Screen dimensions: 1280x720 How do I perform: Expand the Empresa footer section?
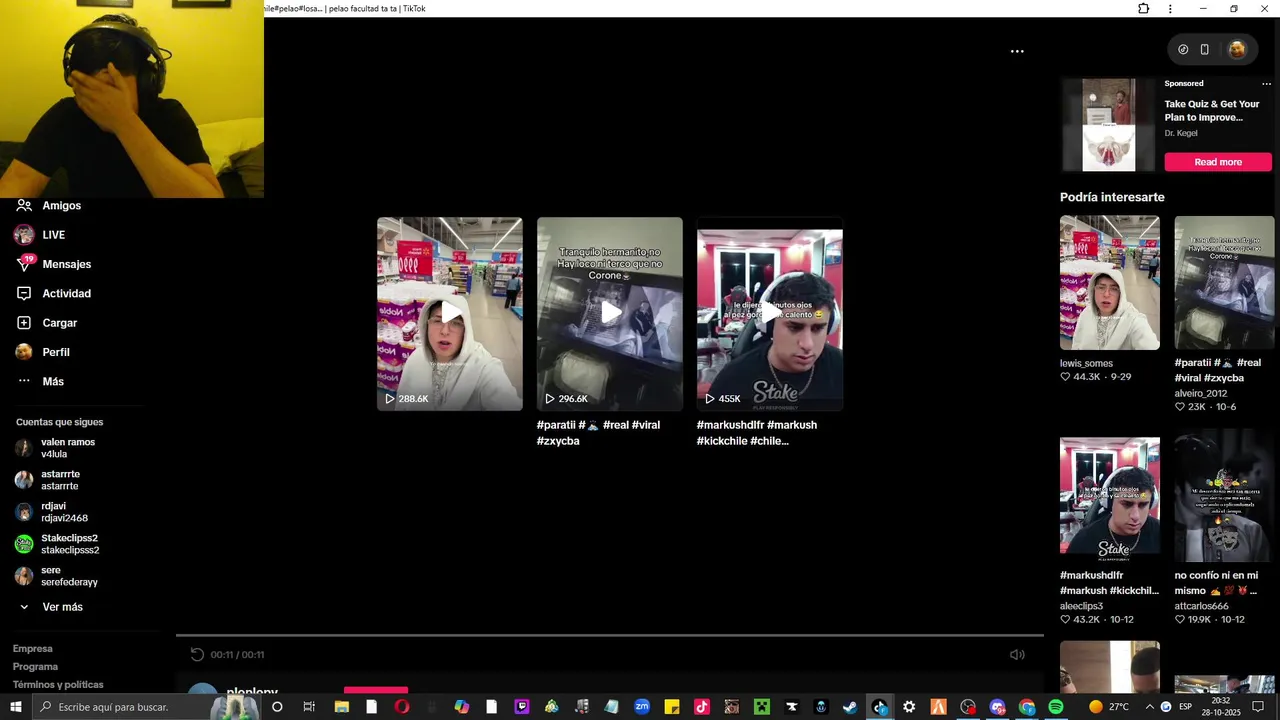33,649
